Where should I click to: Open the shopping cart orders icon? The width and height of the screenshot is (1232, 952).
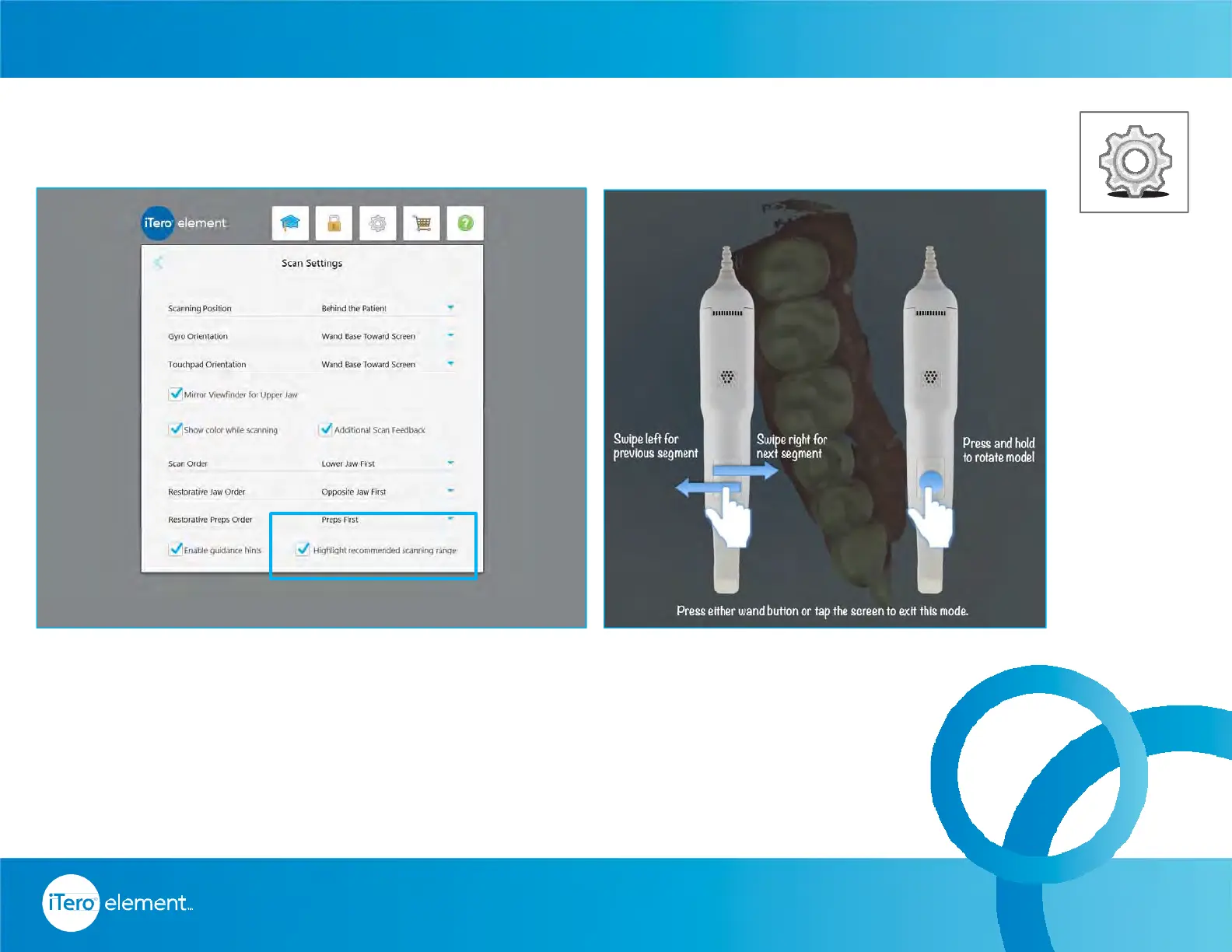(422, 223)
